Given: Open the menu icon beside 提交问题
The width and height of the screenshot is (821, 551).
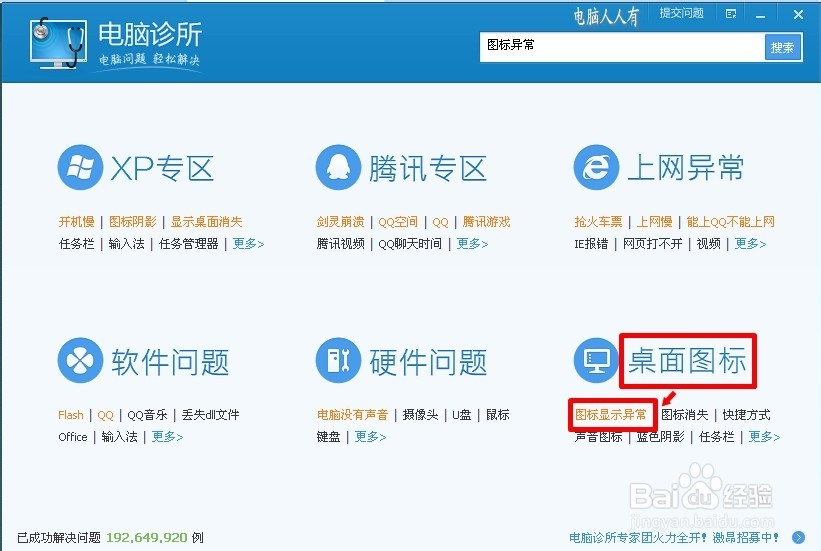Looking at the screenshot, I should pos(731,14).
